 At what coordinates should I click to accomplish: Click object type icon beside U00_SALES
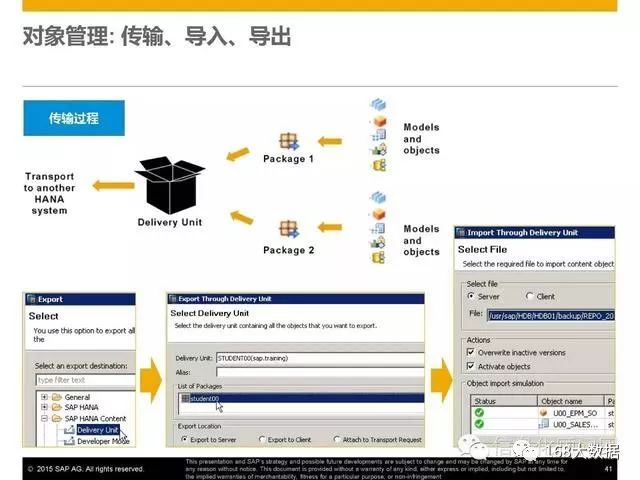(544, 424)
